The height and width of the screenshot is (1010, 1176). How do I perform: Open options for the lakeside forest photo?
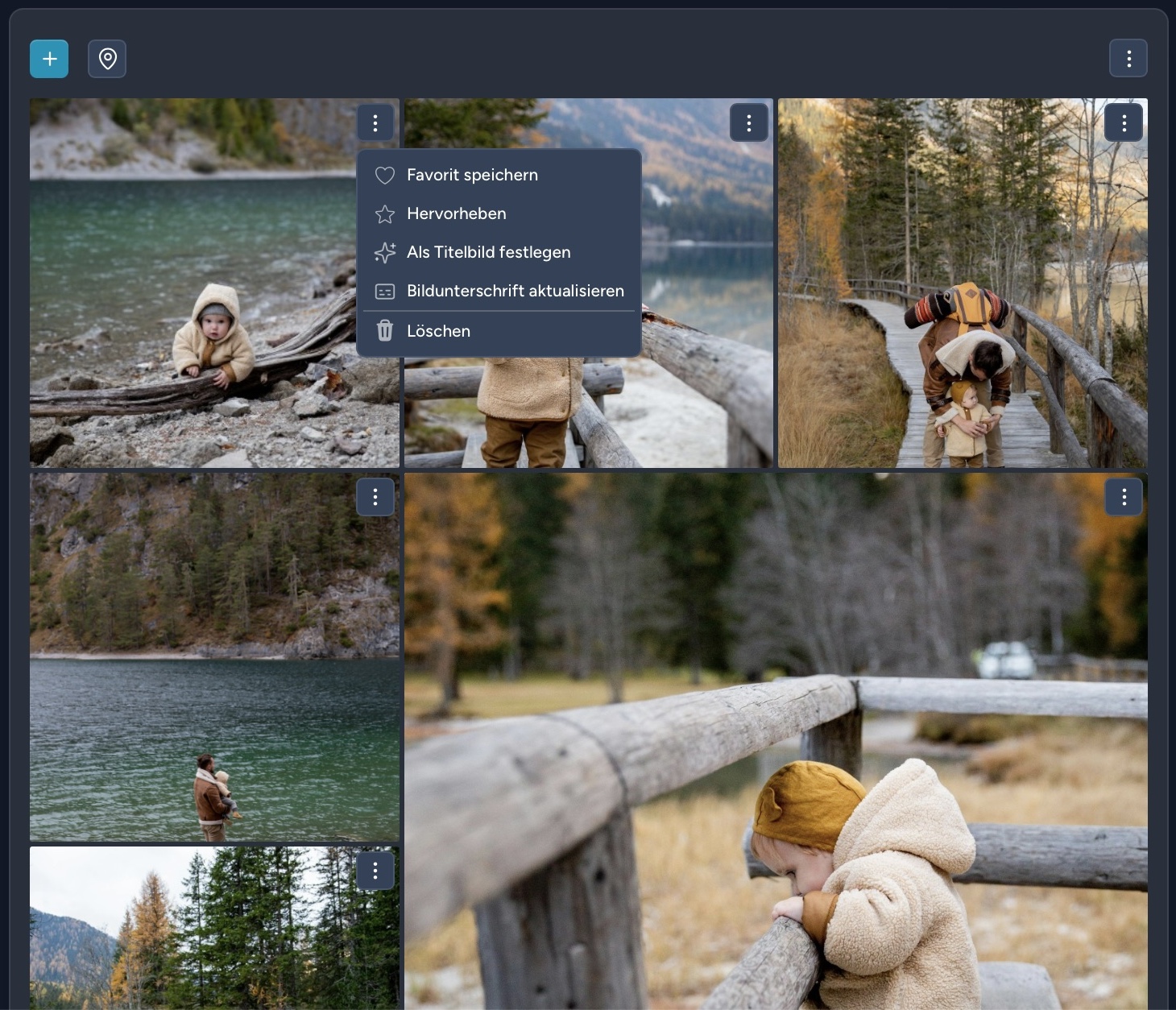(375, 497)
